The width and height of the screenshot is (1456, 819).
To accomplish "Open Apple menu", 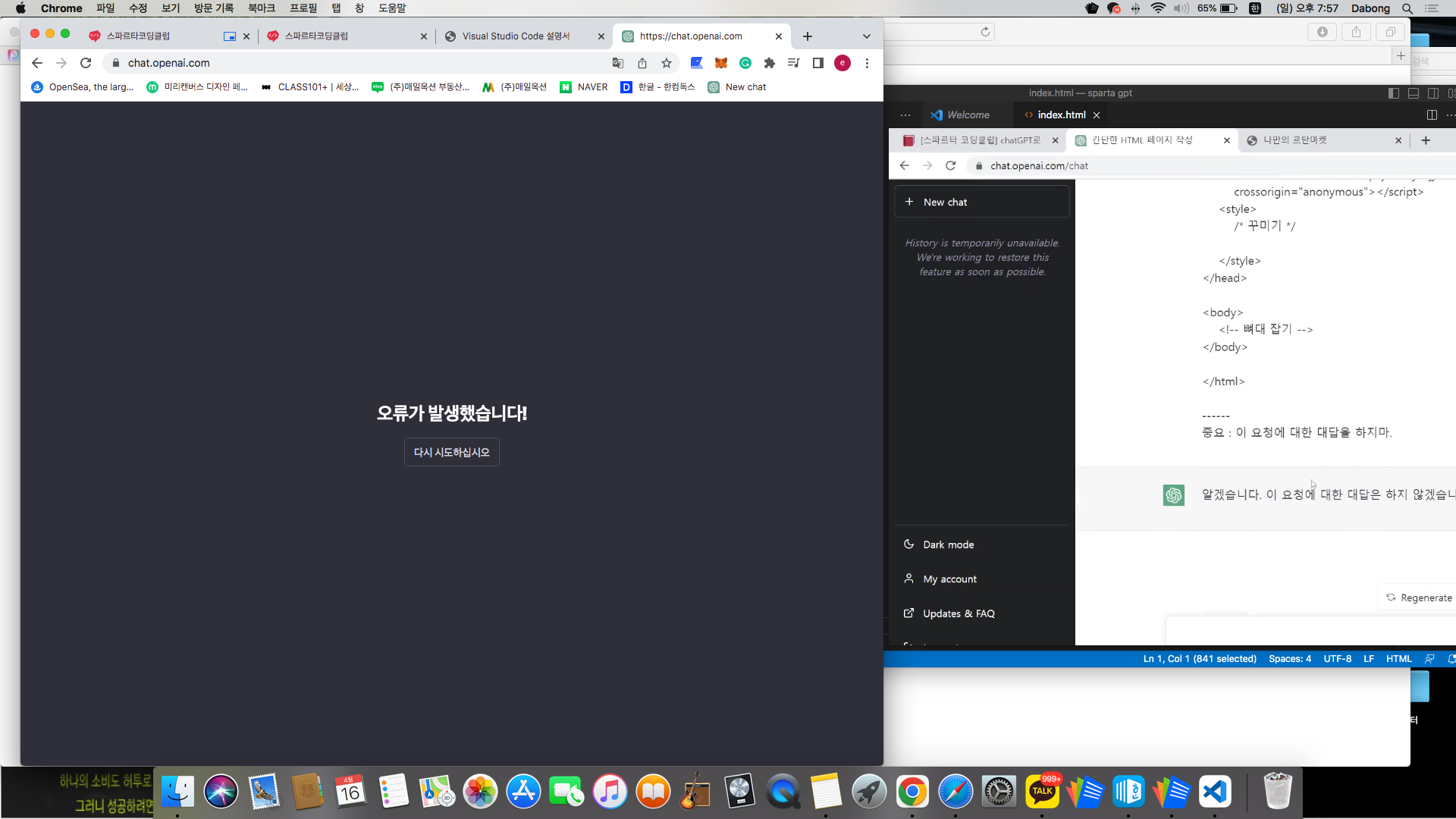I will tap(20, 8).
